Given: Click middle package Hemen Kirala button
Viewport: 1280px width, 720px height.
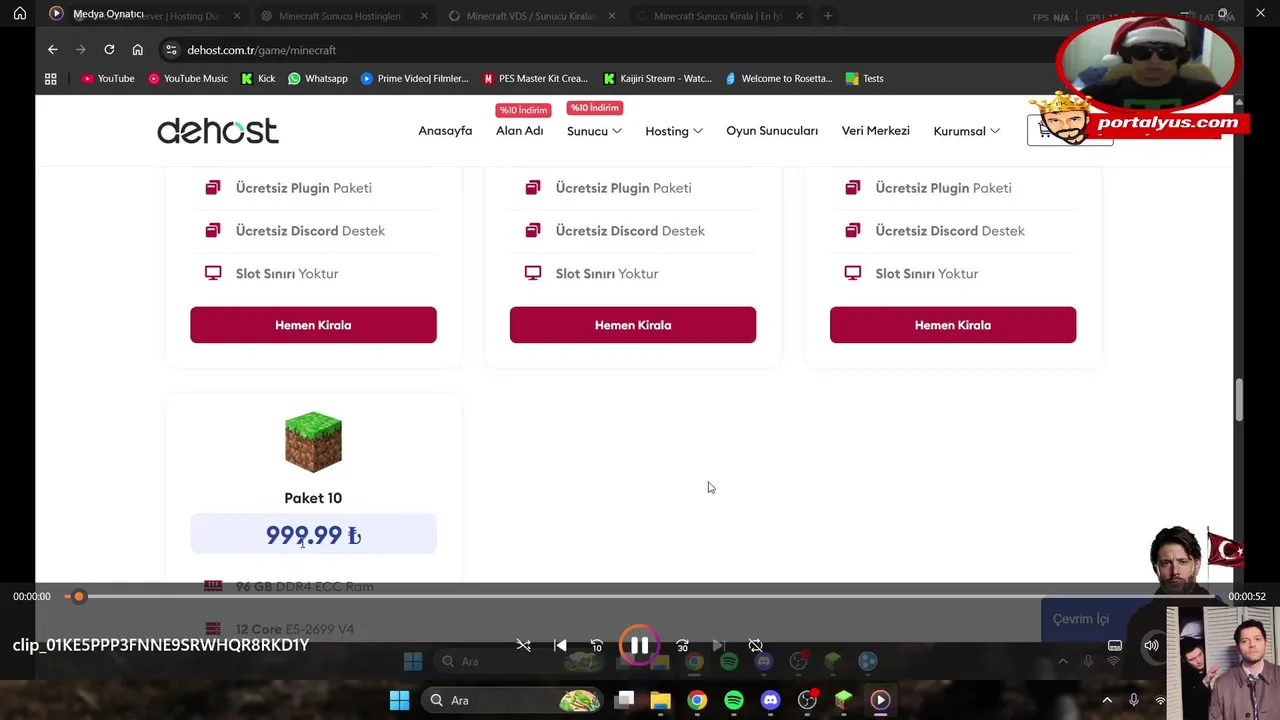Looking at the screenshot, I should coord(633,325).
